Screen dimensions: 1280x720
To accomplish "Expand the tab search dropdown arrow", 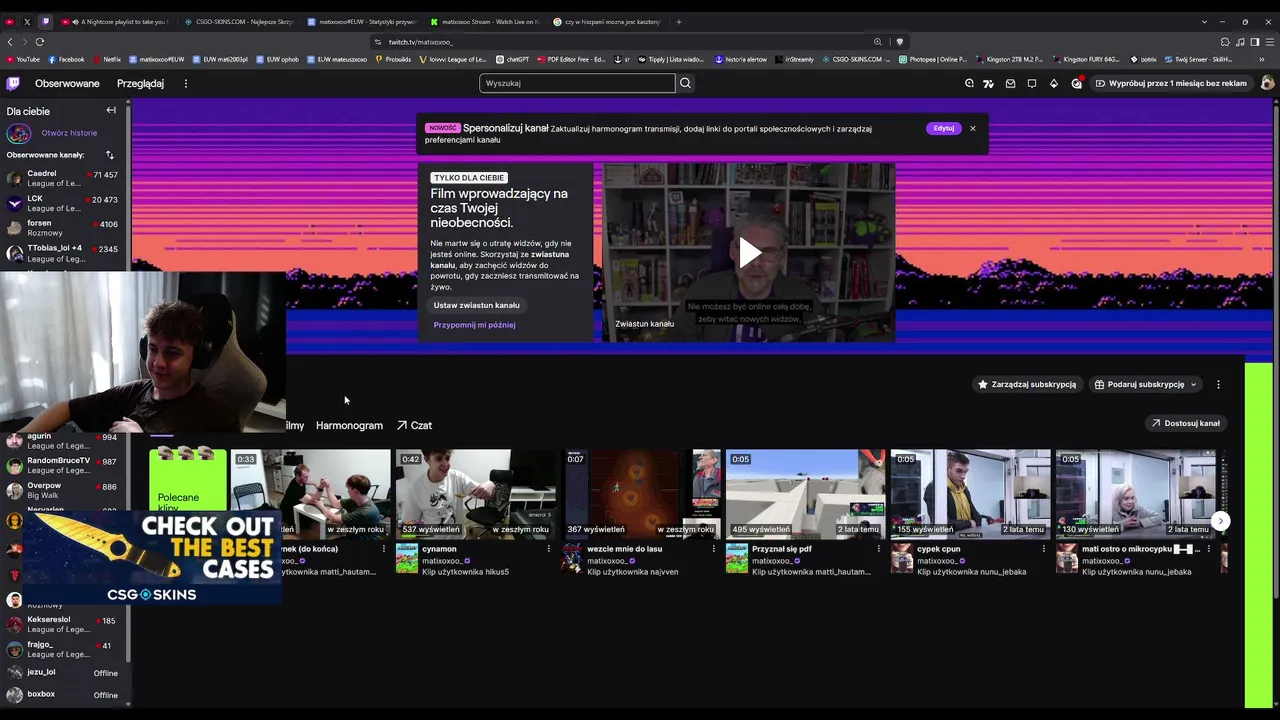I will pyautogui.click(x=1204, y=21).
